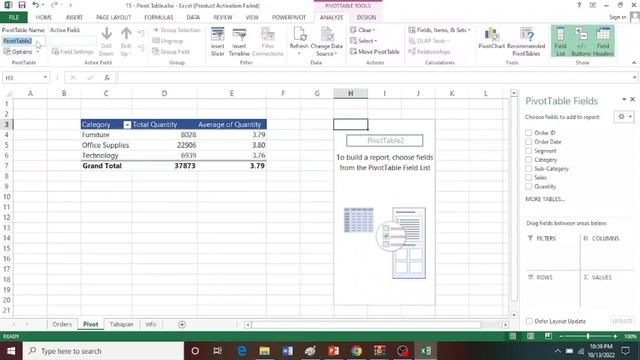This screenshot has height=360, width=640.
Task: Collapse the ribbon
Action: (634, 63)
